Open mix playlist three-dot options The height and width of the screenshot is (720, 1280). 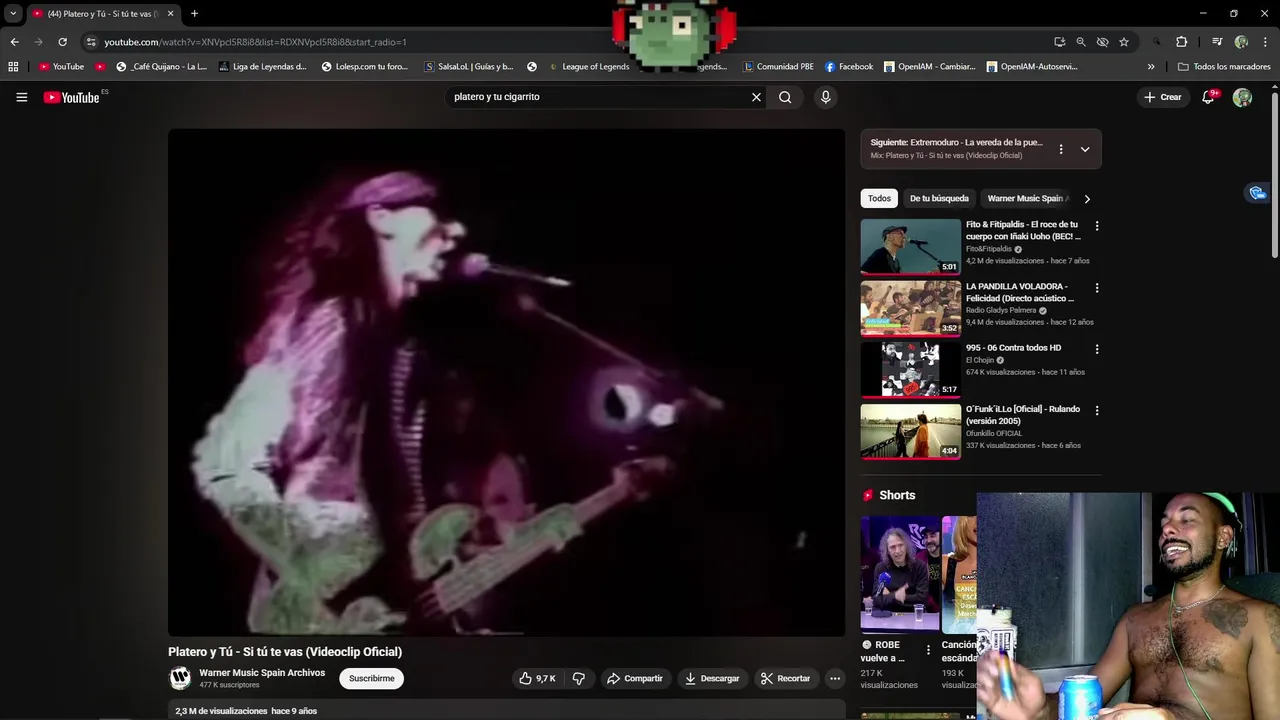[1061, 149]
